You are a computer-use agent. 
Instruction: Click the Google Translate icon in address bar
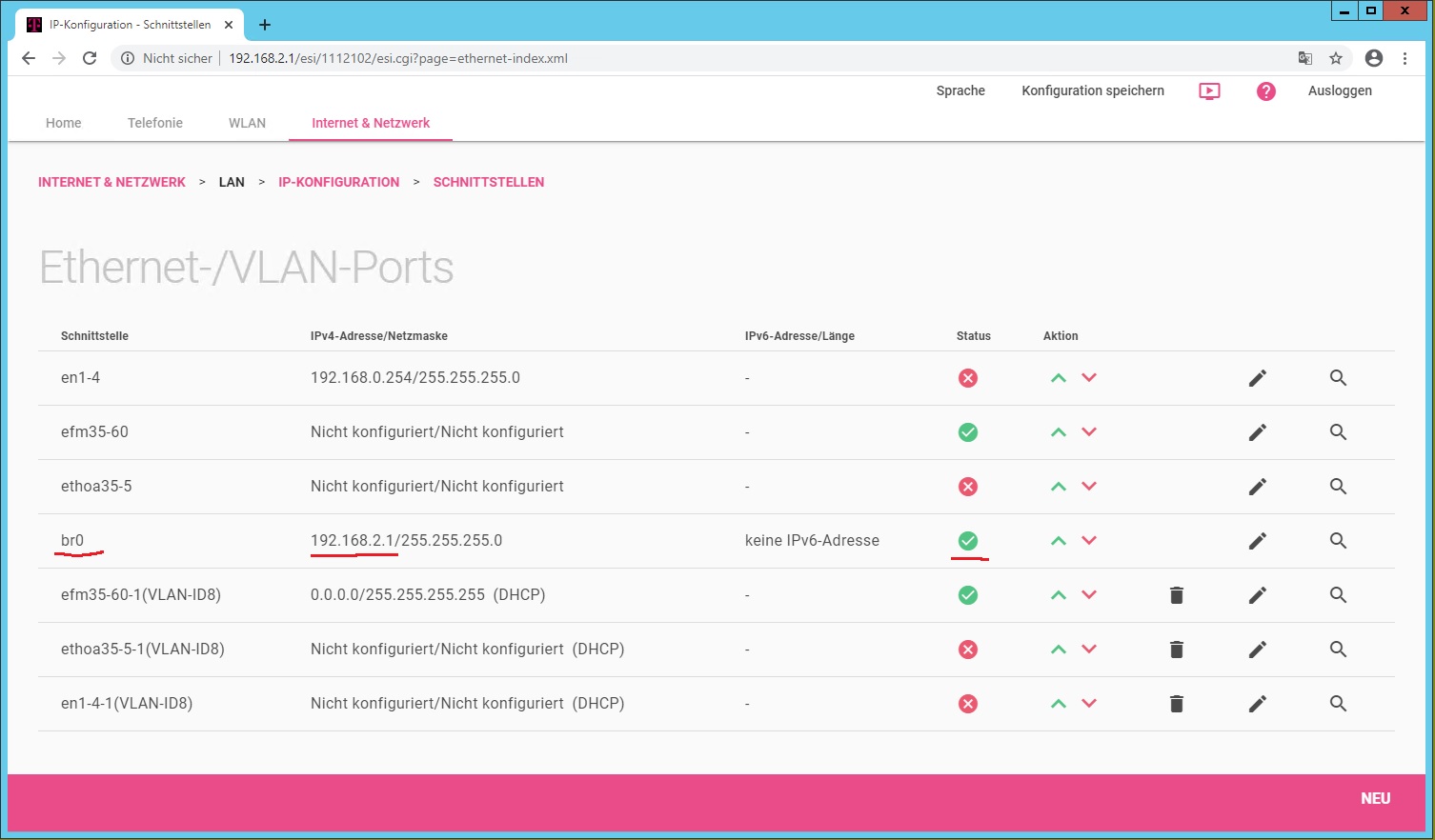1305,58
